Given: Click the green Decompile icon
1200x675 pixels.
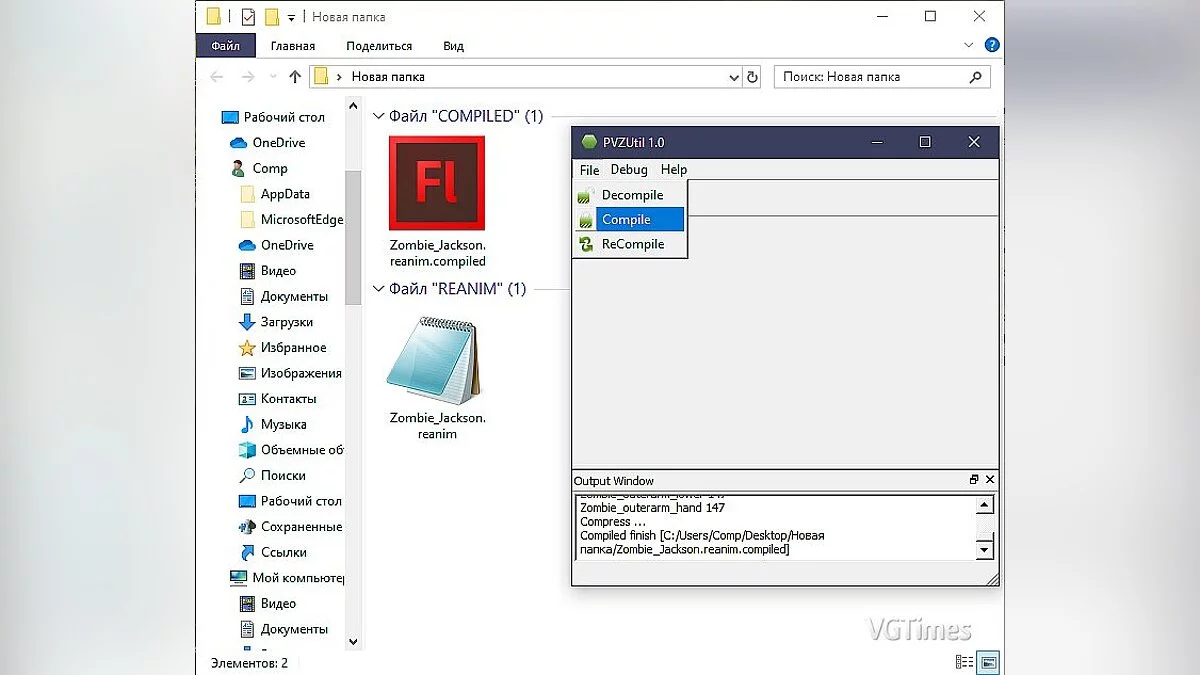Looking at the screenshot, I should point(584,196).
